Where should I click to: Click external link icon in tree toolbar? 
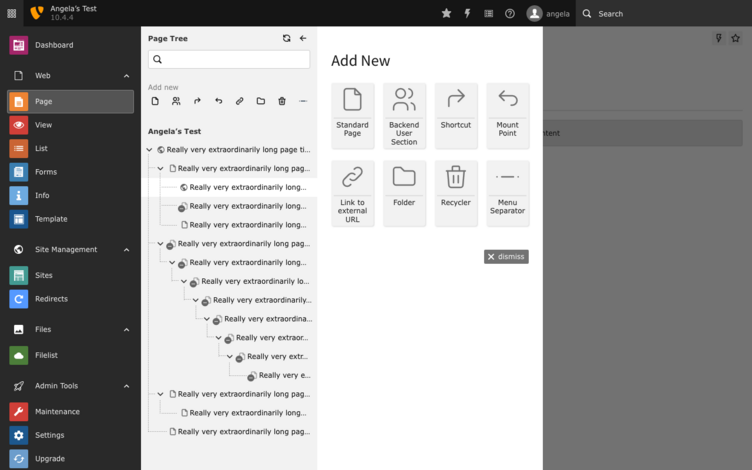240,101
